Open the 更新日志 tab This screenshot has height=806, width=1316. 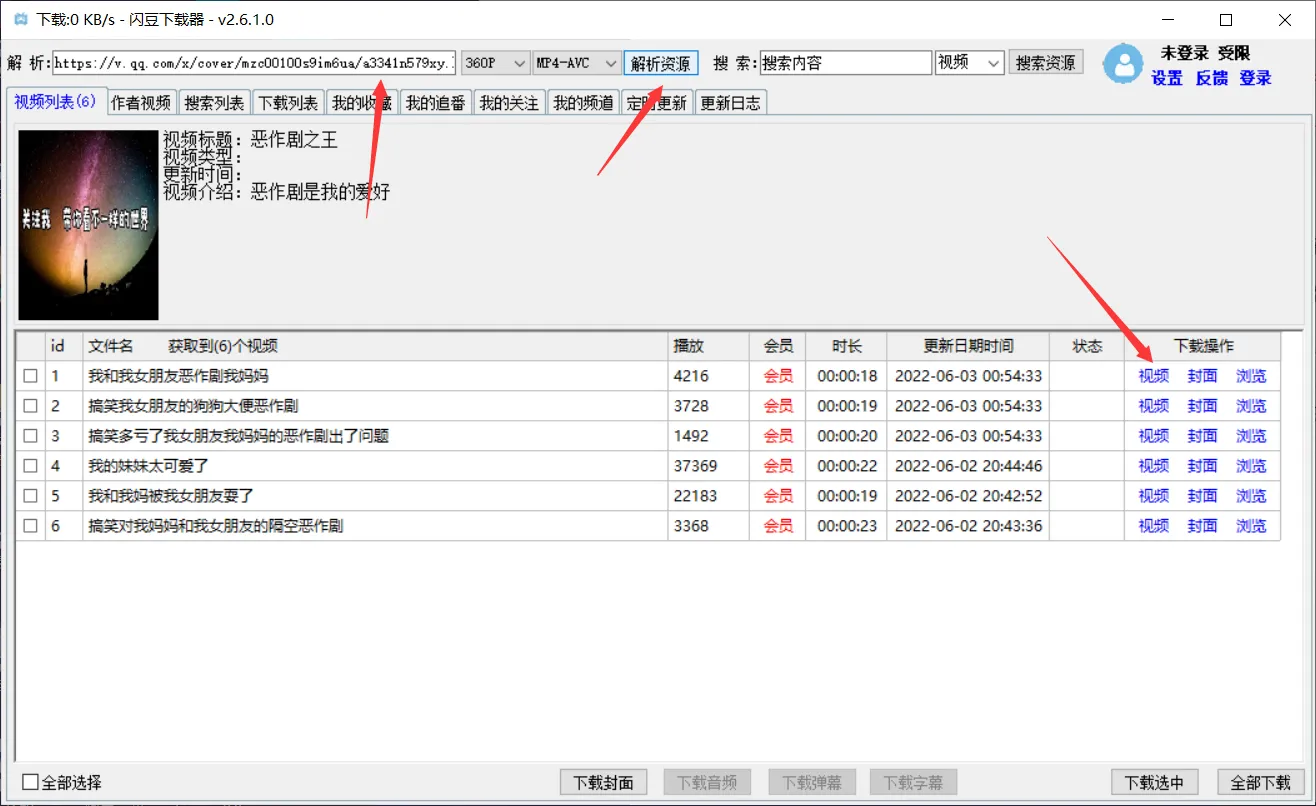(730, 103)
